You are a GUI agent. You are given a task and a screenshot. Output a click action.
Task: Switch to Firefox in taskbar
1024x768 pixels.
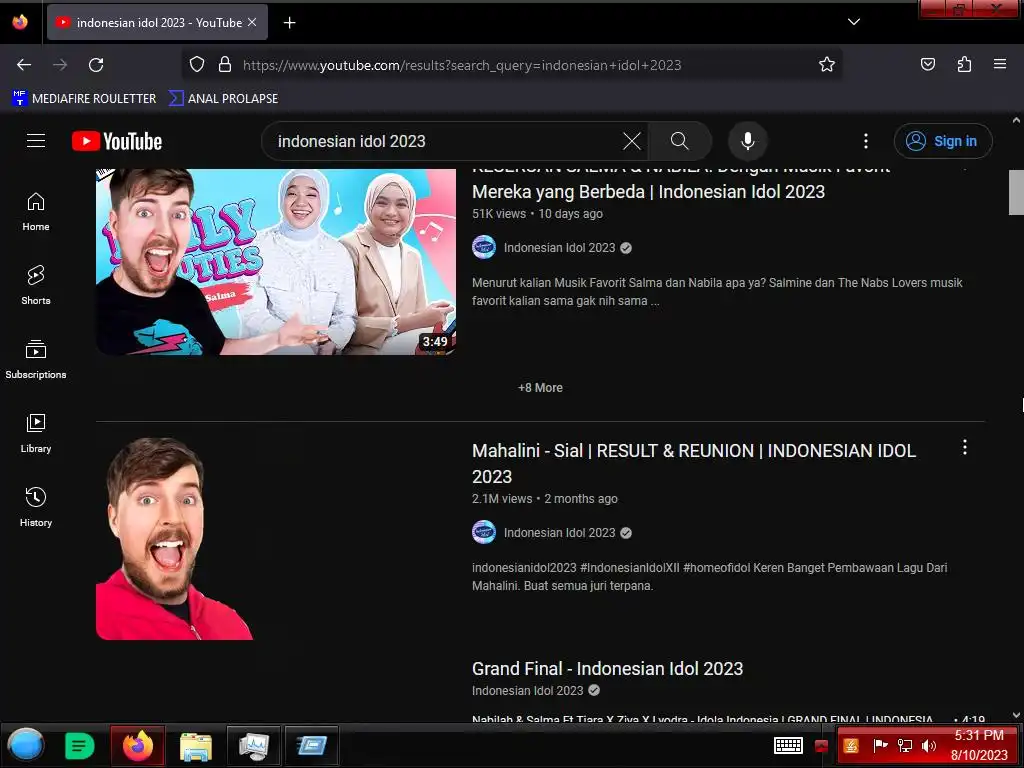click(137, 745)
